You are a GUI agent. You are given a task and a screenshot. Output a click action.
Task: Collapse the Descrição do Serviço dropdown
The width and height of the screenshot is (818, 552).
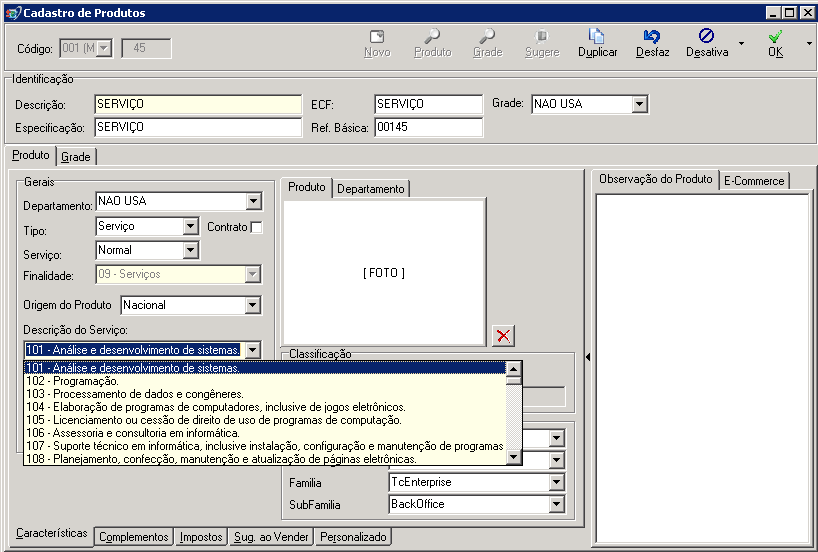click(x=252, y=350)
